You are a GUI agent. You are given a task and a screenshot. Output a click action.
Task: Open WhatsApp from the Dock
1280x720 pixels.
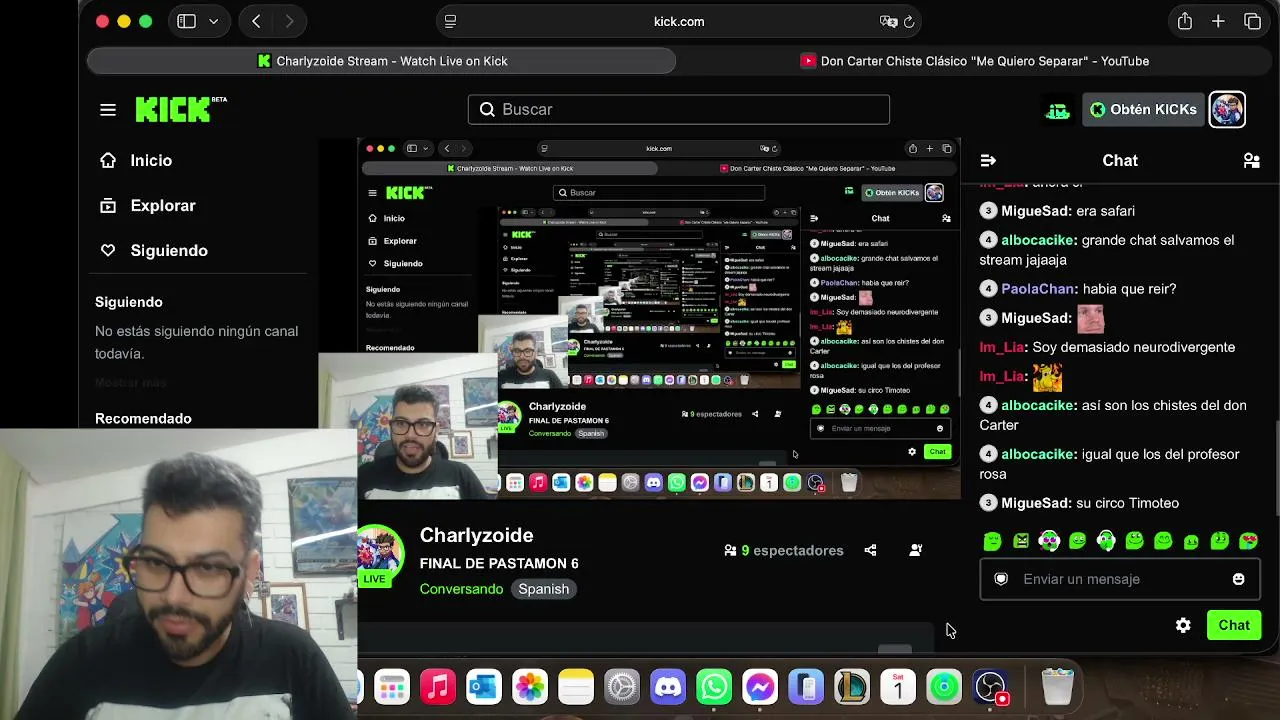[714, 687]
